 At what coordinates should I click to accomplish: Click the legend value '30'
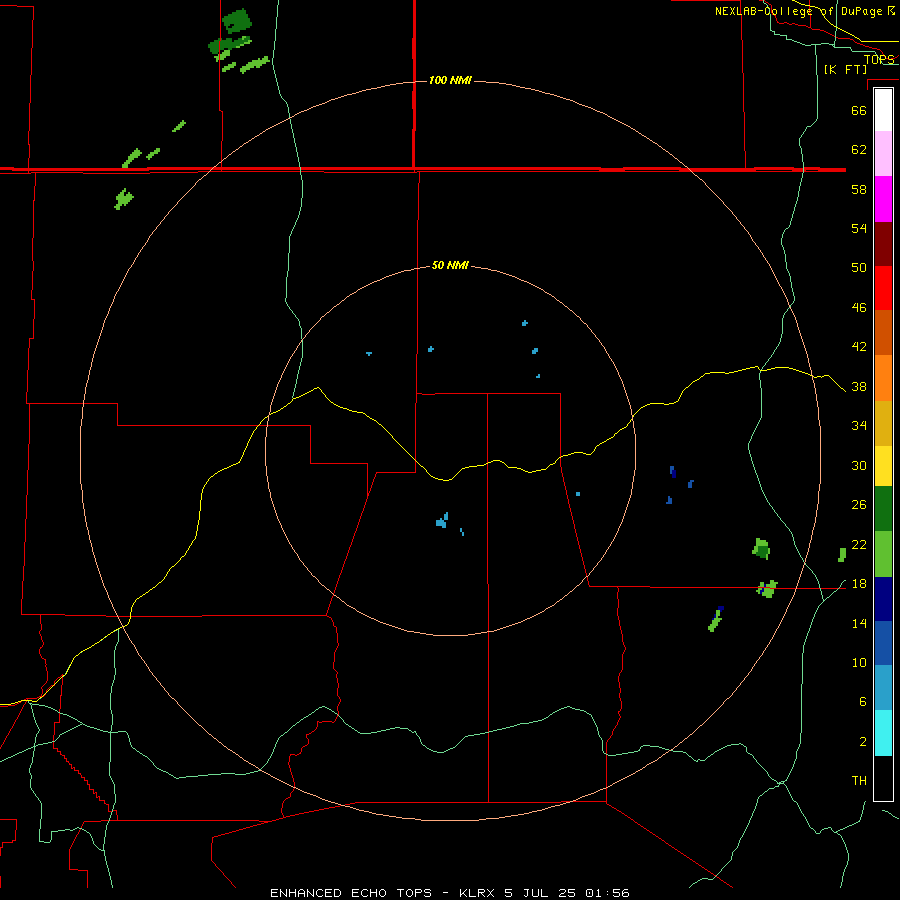pos(859,465)
